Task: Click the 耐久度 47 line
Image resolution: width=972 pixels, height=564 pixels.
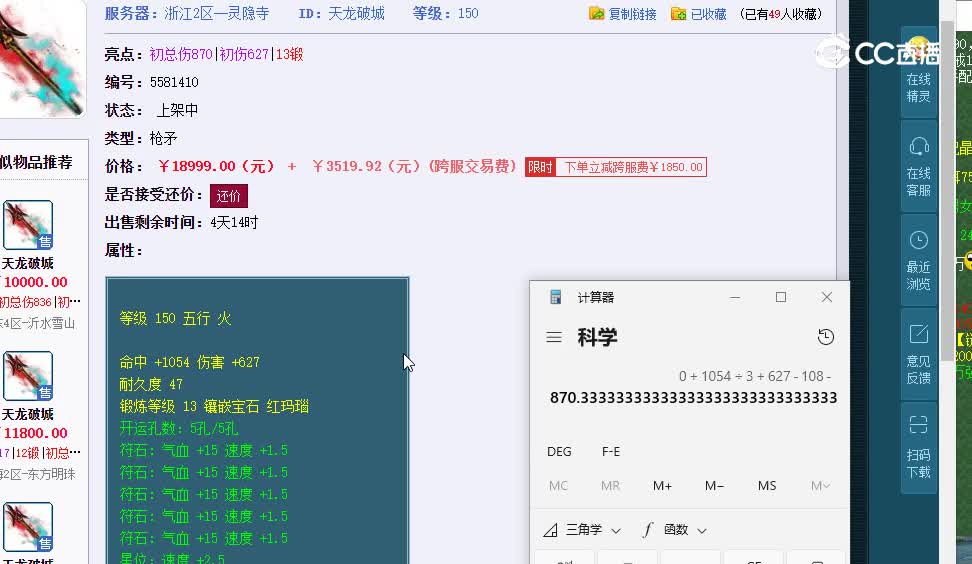Action: tap(151, 384)
